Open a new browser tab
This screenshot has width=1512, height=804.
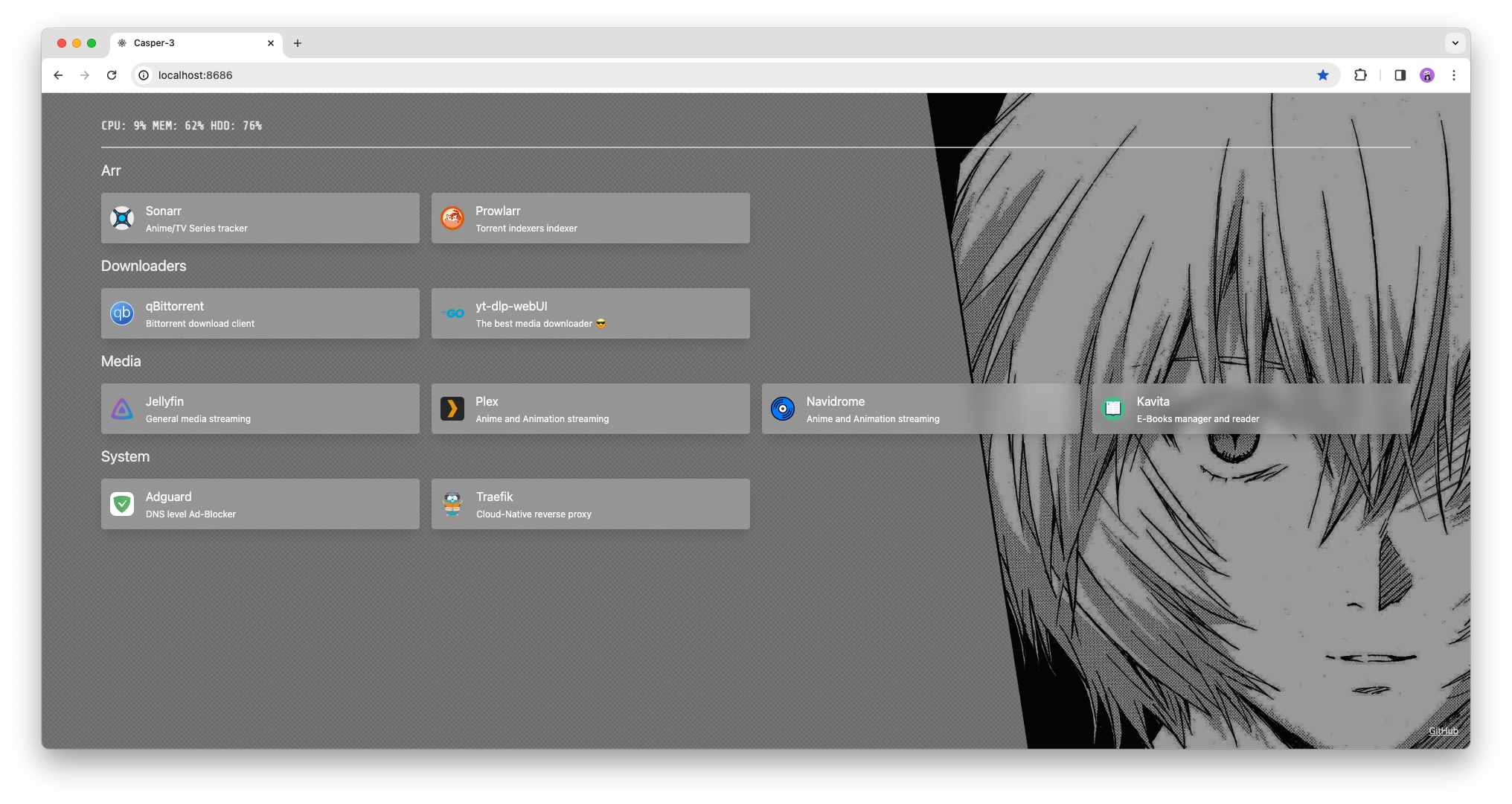click(x=298, y=43)
